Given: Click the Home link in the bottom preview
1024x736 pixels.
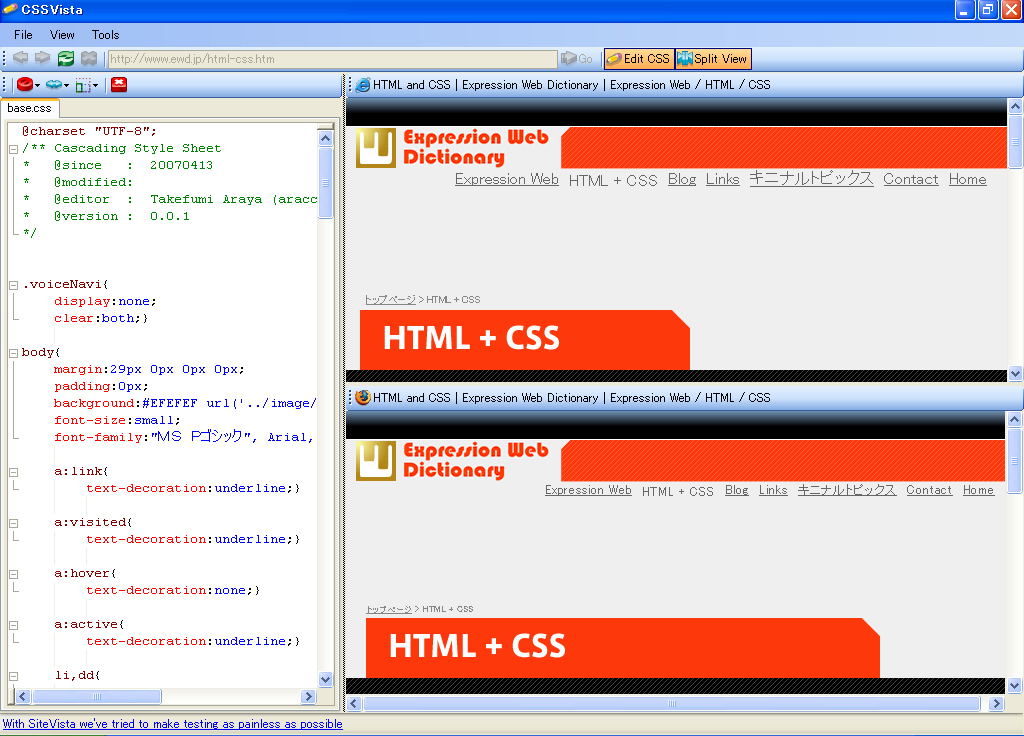Looking at the screenshot, I should point(978,490).
